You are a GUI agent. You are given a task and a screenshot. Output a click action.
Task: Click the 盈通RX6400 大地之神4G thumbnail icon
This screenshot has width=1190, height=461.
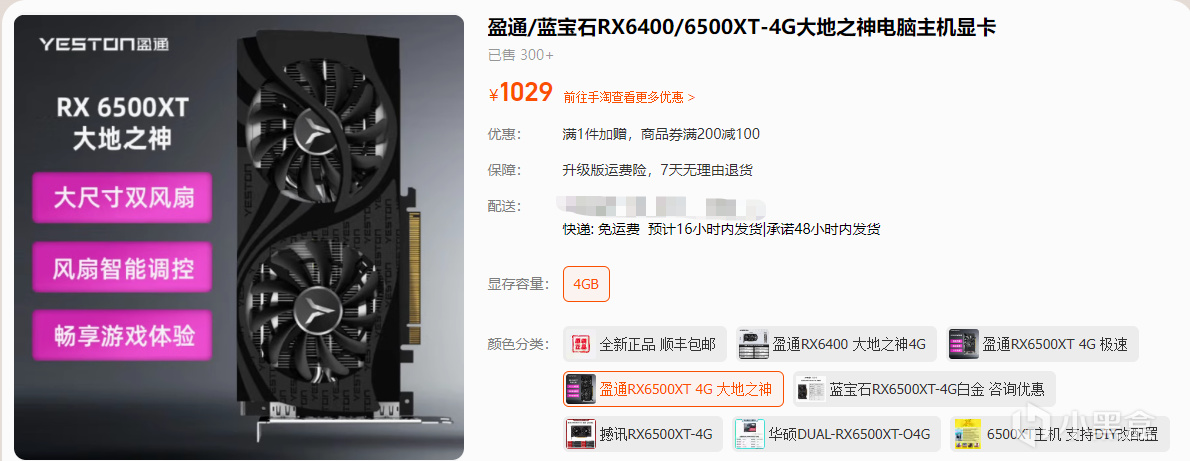pos(754,345)
